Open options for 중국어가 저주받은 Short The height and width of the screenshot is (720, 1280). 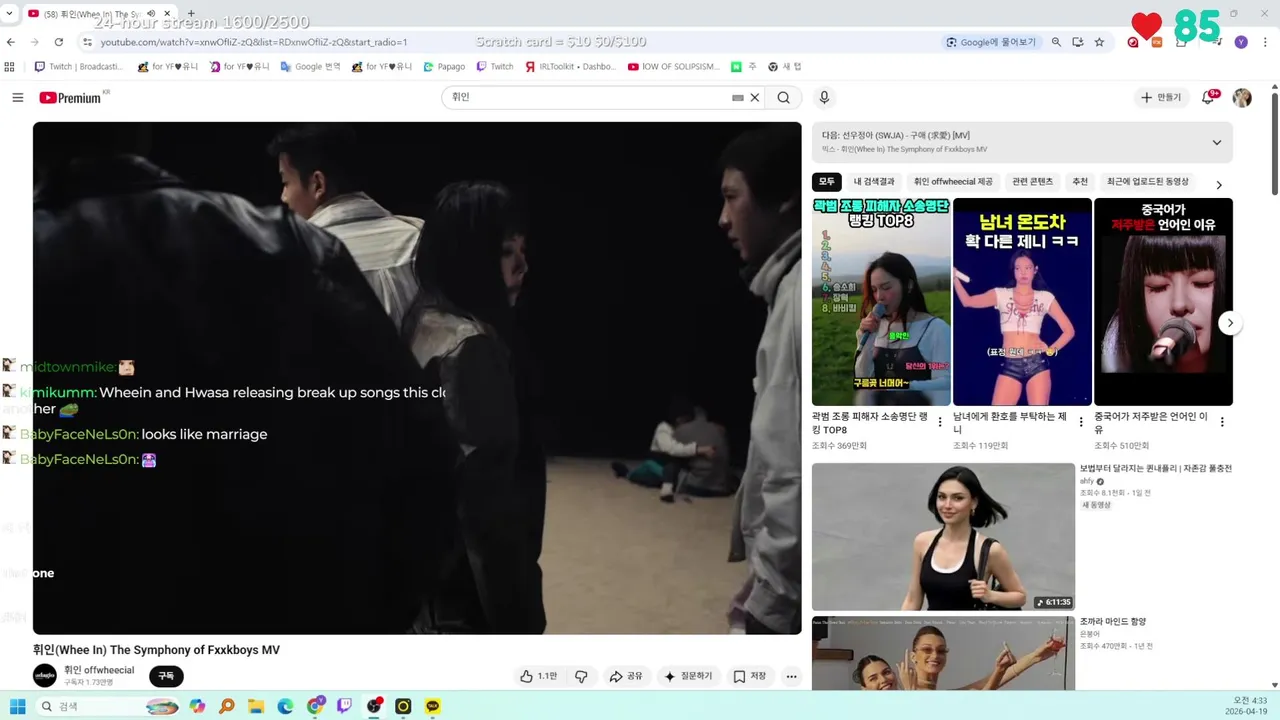[x=1222, y=422]
